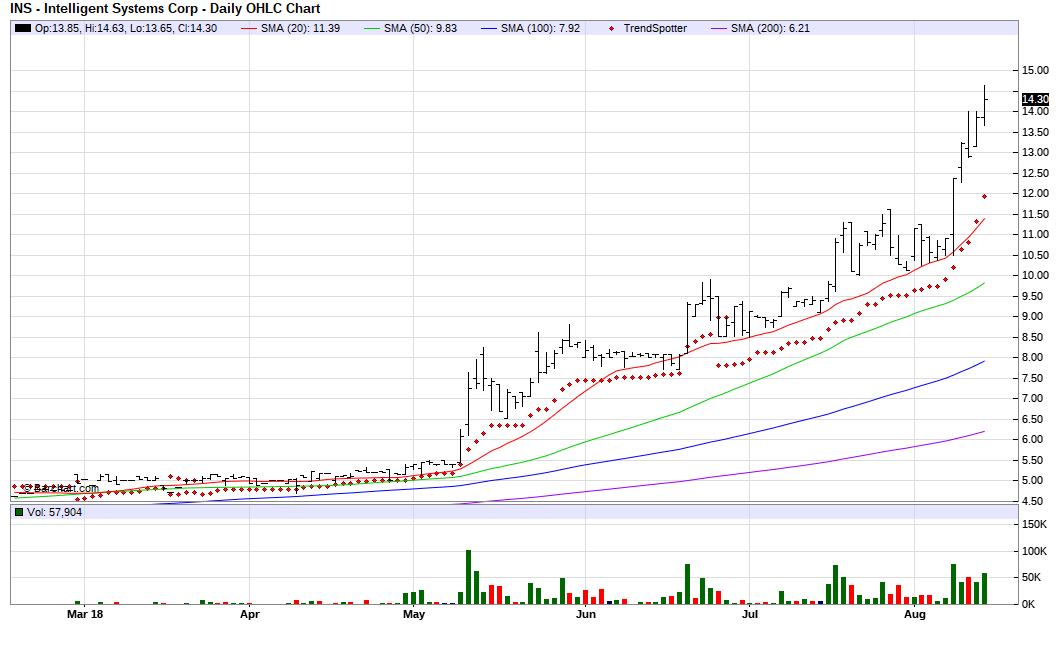The width and height of the screenshot is (1060, 645).
Task: Click the 'Vol: 57,904' volume label
Action: click(x=54, y=512)
